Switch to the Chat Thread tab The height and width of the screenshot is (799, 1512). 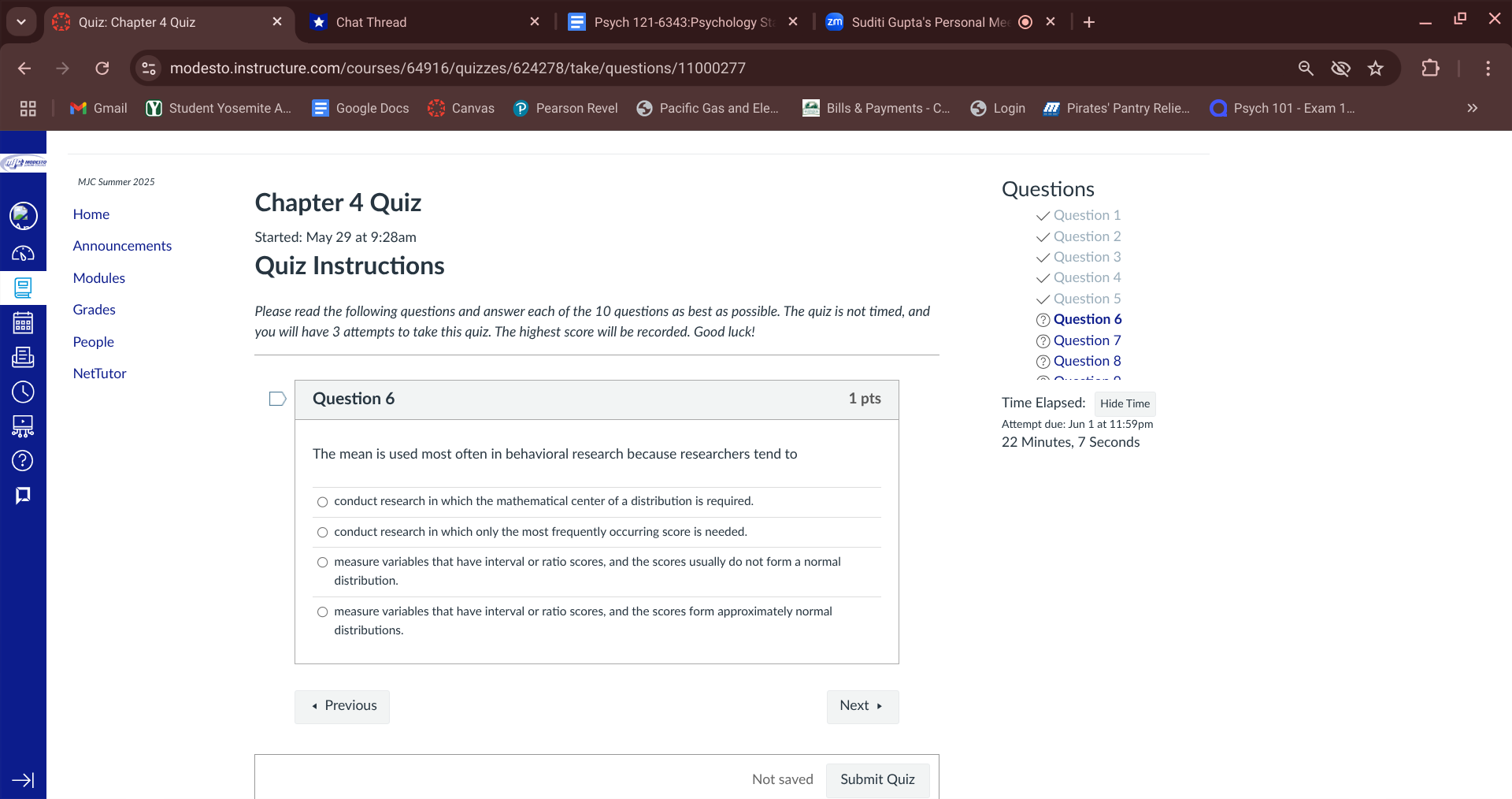click(x=370, y=22)
